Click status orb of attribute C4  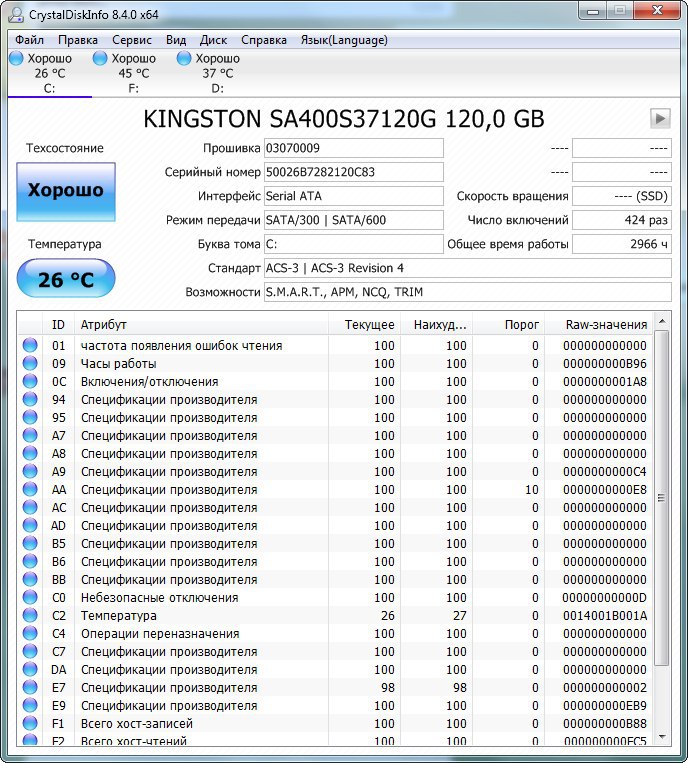30,633
